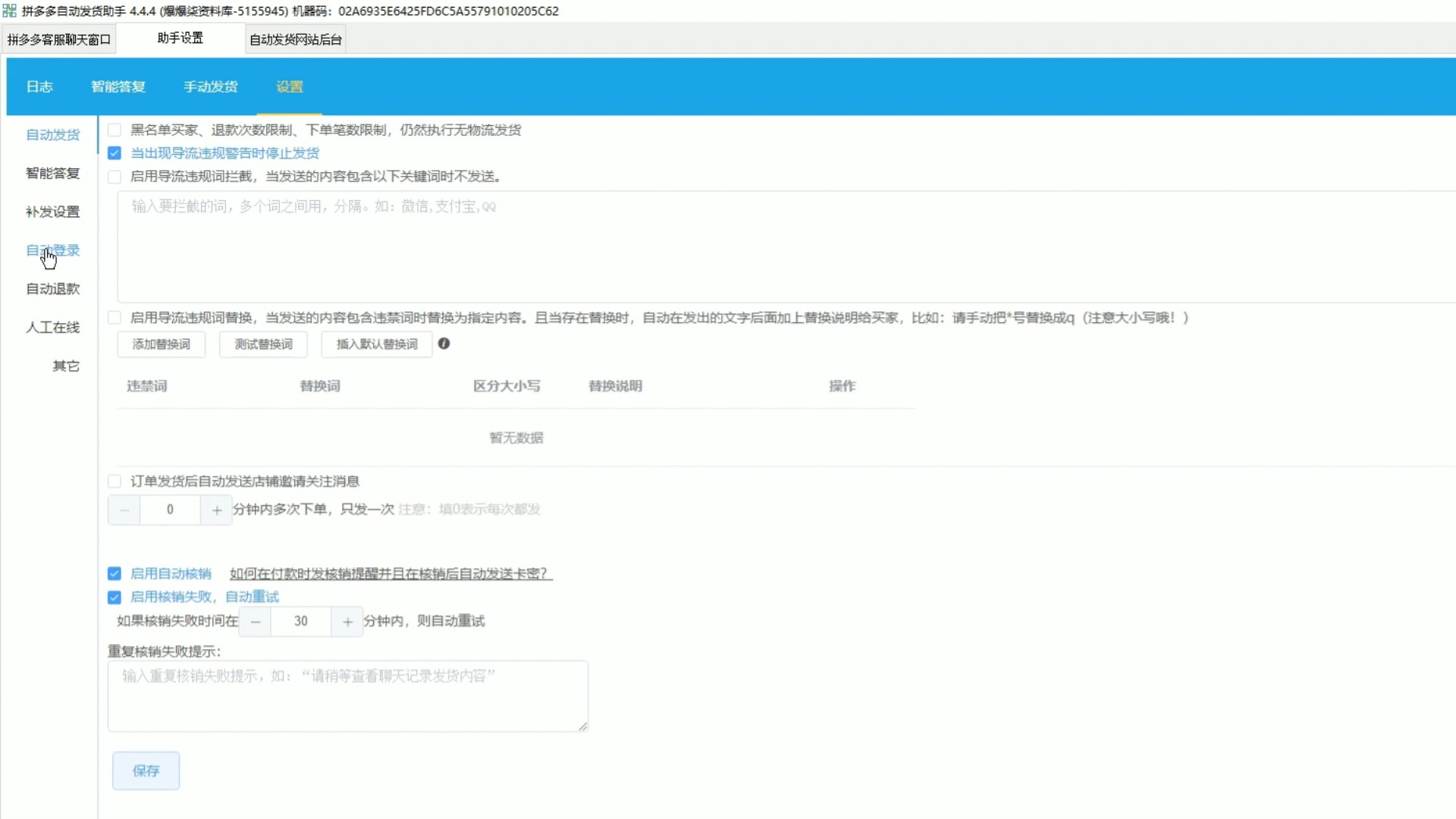The width and height of the screenshot is (1456, 819).
Task: Uncheck 当出现导流违规警告时停止发货
Action: (x=115, y=153)
